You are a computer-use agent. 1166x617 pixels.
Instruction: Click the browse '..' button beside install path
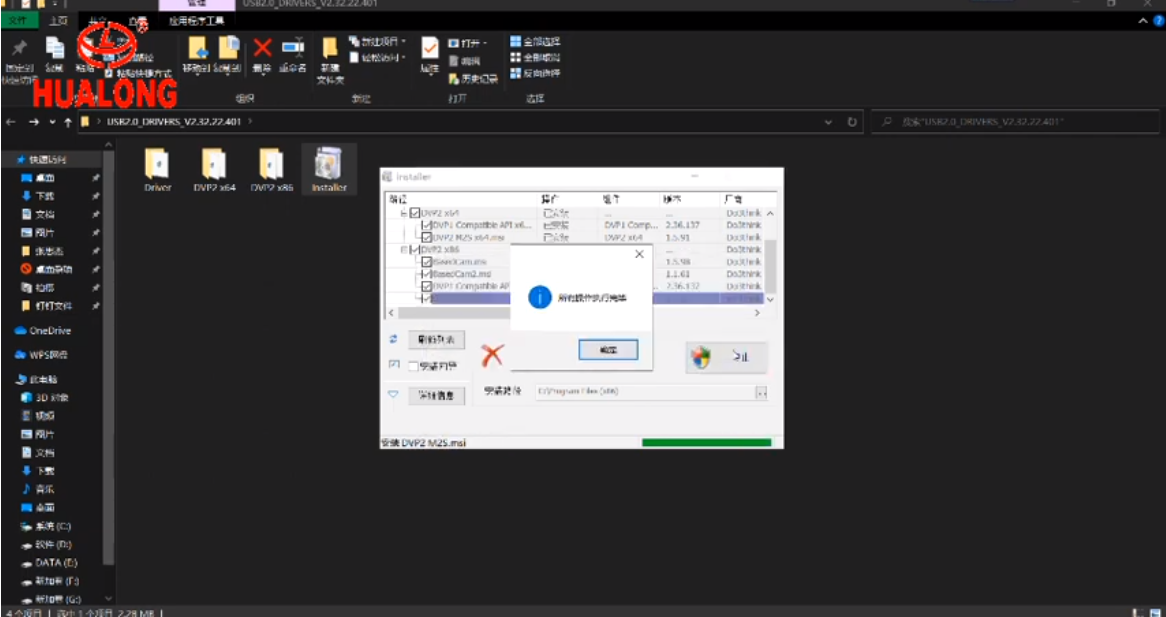pos(761,393)
